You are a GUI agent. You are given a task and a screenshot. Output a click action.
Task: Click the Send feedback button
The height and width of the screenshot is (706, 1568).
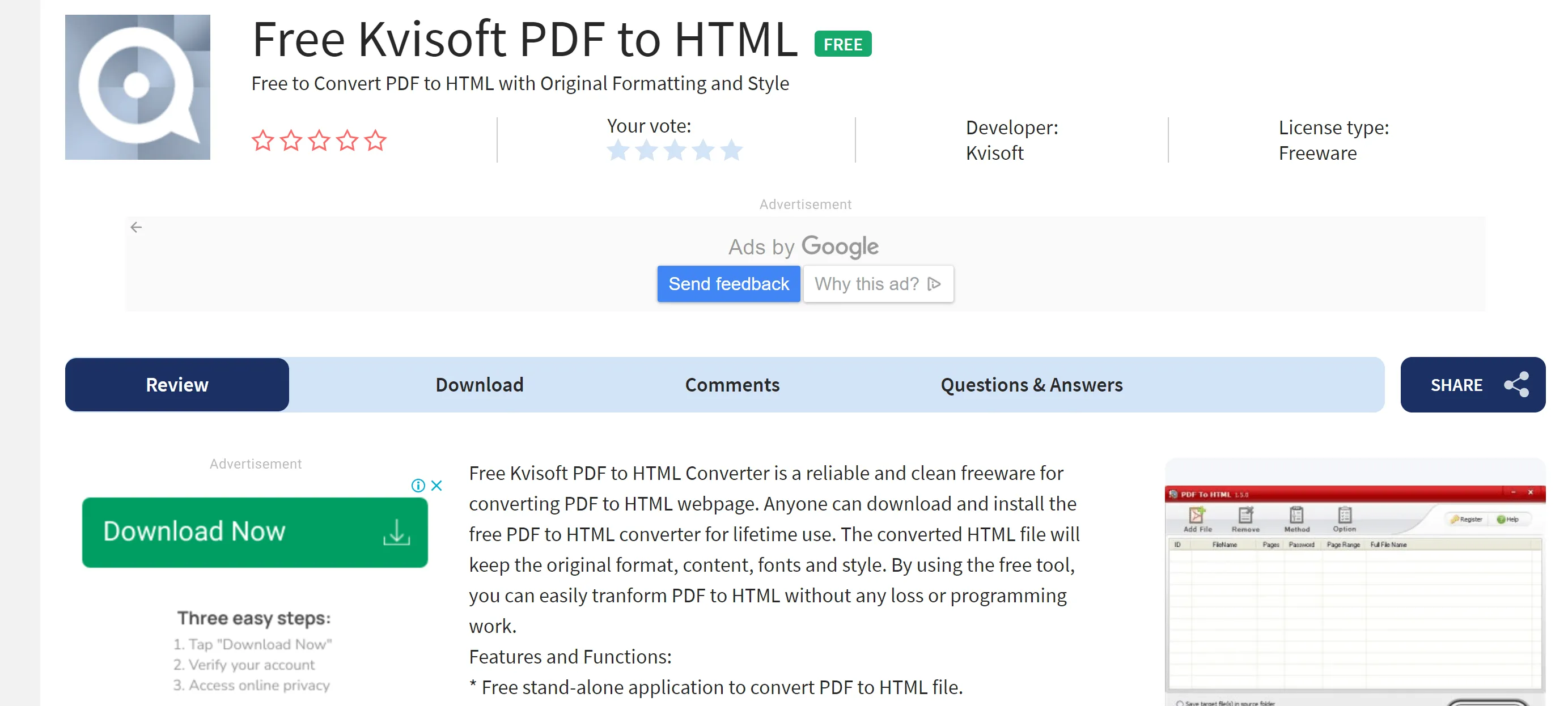[x=729, y=284]
